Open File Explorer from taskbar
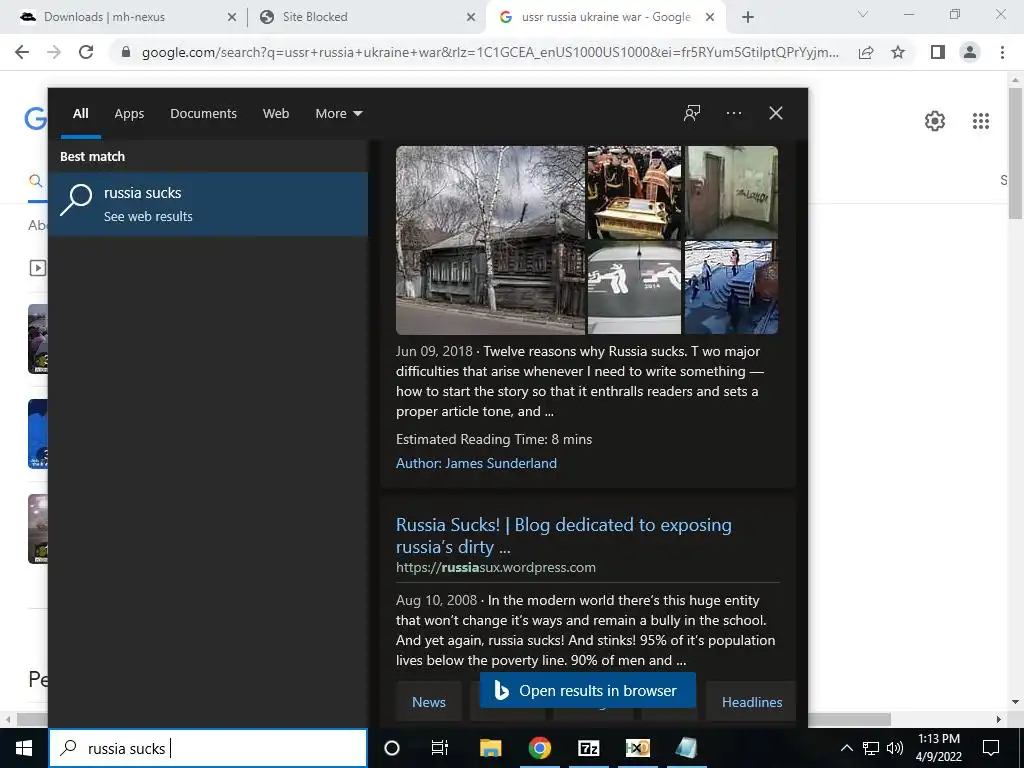 pyautogui.click(x=490, y=748)
